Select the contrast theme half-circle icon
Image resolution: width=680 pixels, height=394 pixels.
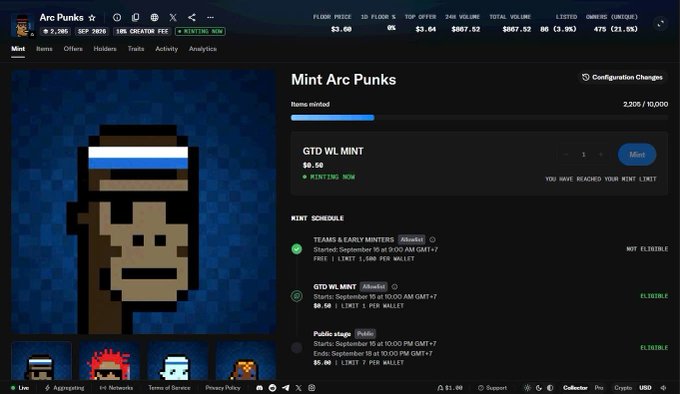click(x=550, y=388)
